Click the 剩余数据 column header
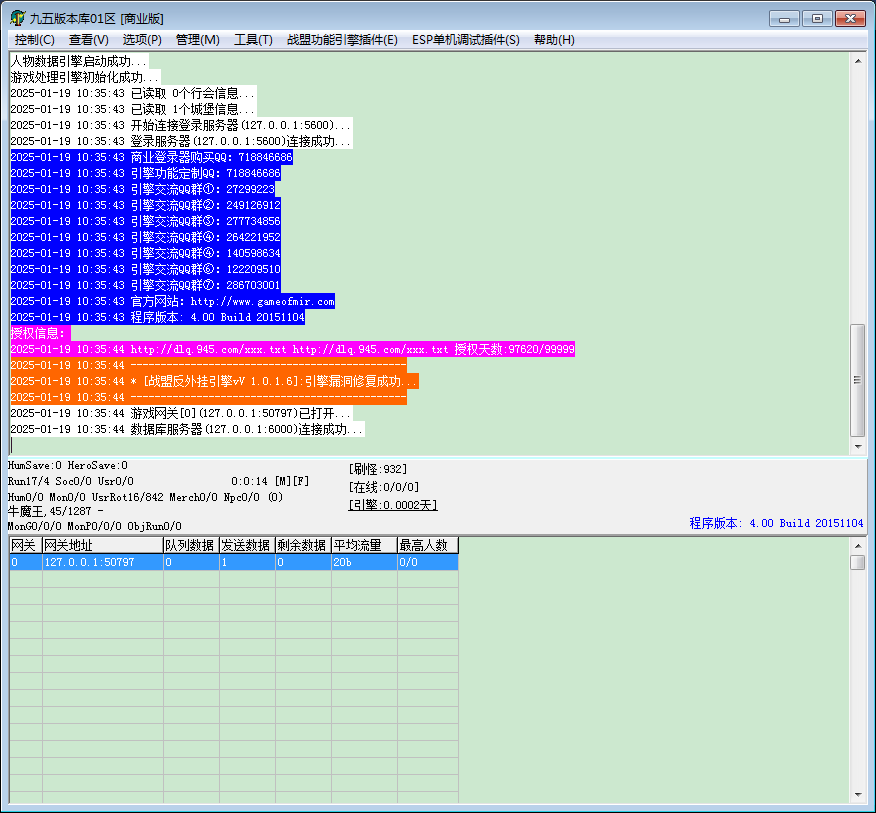Viewport: 876px width, 813px height. [x=303, y=545]
